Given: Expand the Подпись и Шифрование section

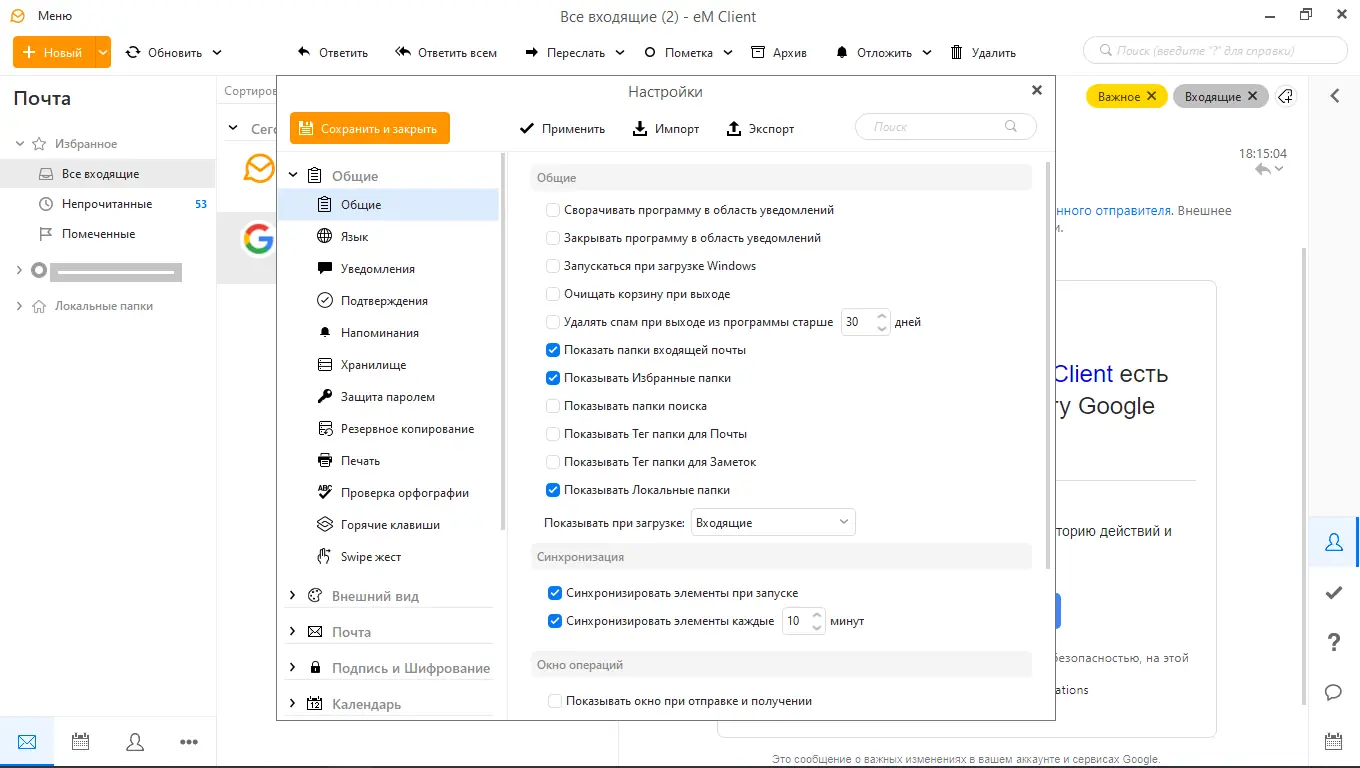Looking at the screenshot, I should pos(293,667).
